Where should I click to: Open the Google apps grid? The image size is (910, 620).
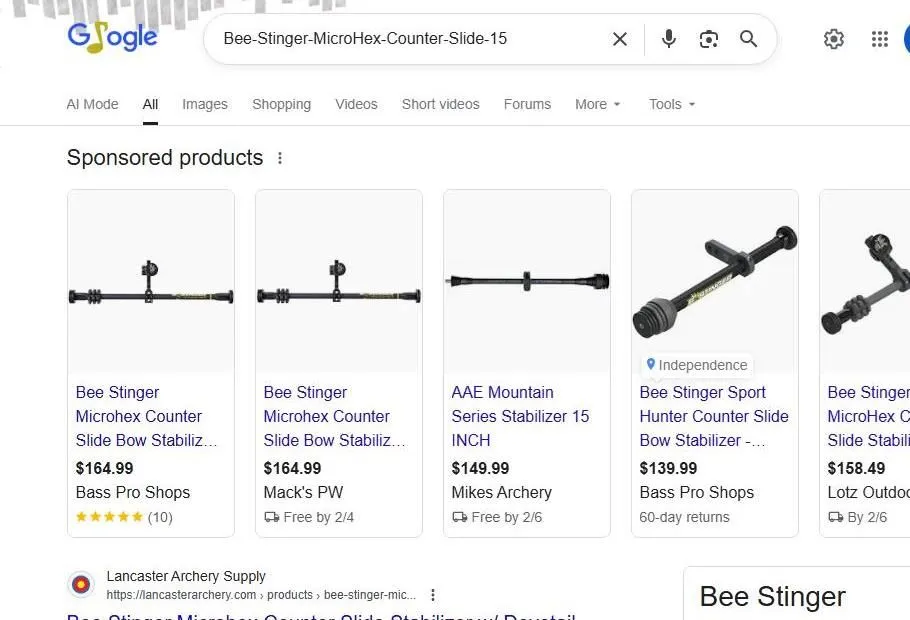pyautogui.click(x=879, y=39)
